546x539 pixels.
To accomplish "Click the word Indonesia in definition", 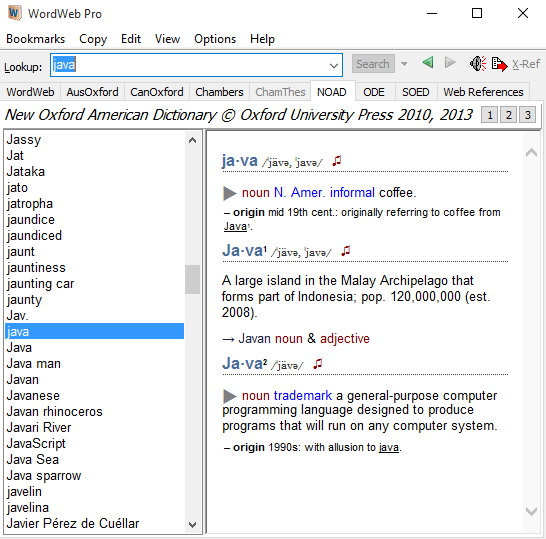I will click(x=327, y=297).
